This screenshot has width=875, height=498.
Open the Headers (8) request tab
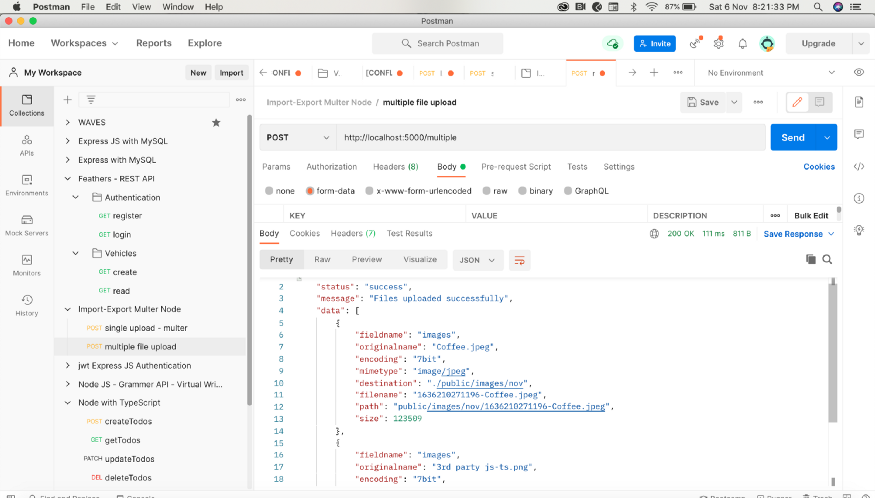(396, 167)
